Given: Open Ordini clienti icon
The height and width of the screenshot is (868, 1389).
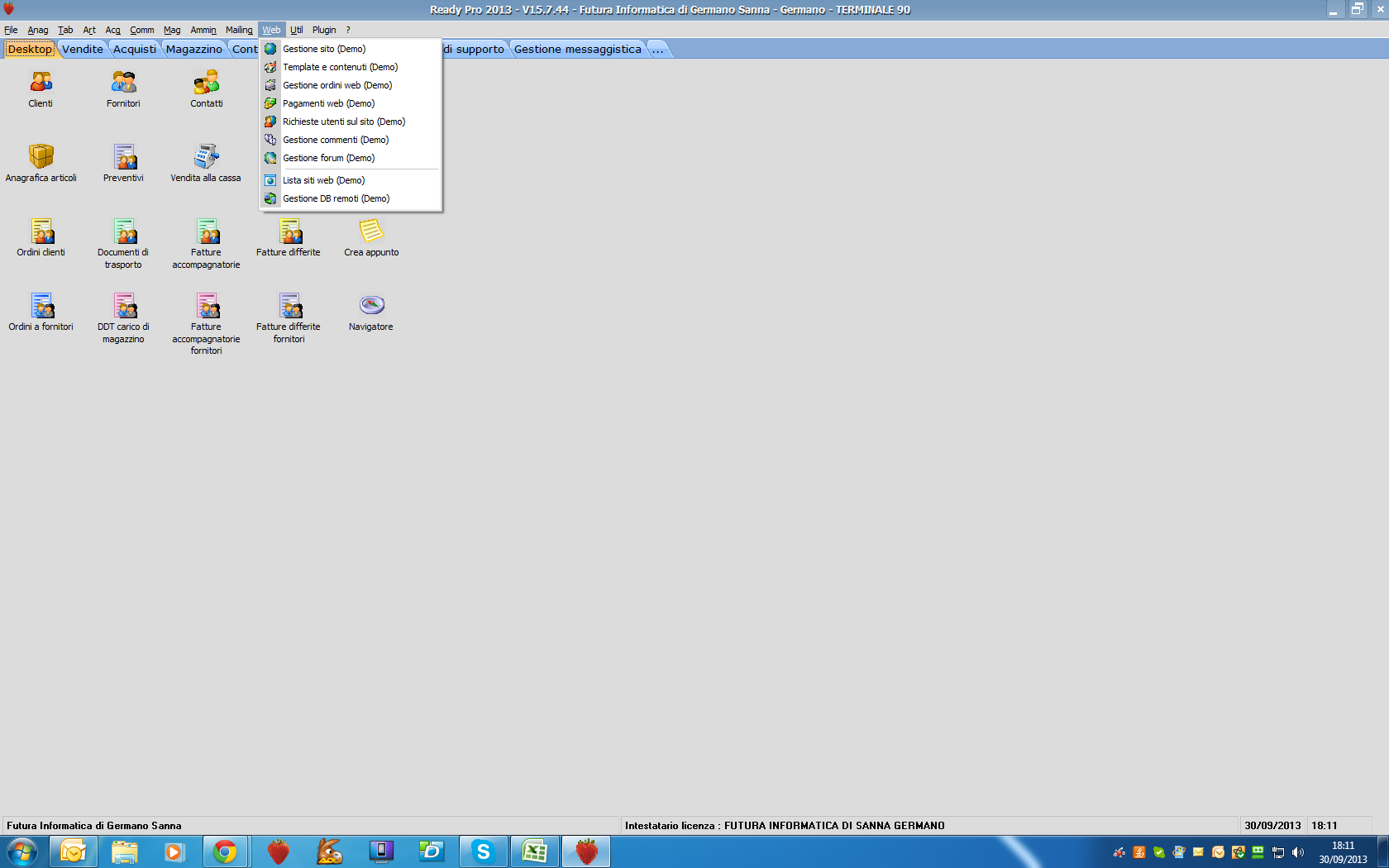Looking at the screenshot, I should (x=41, y=237).
